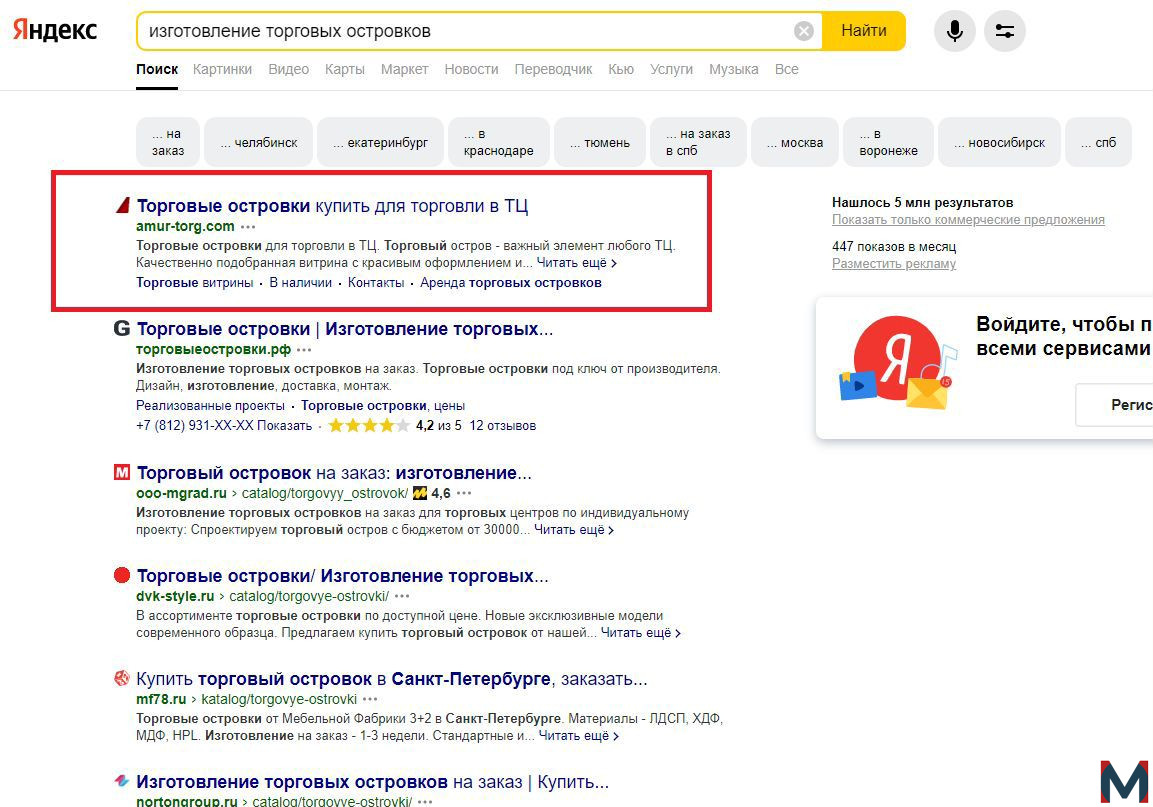Open search settings sliders icon
Screen dimensions: 1153x807
point(1004,31)
